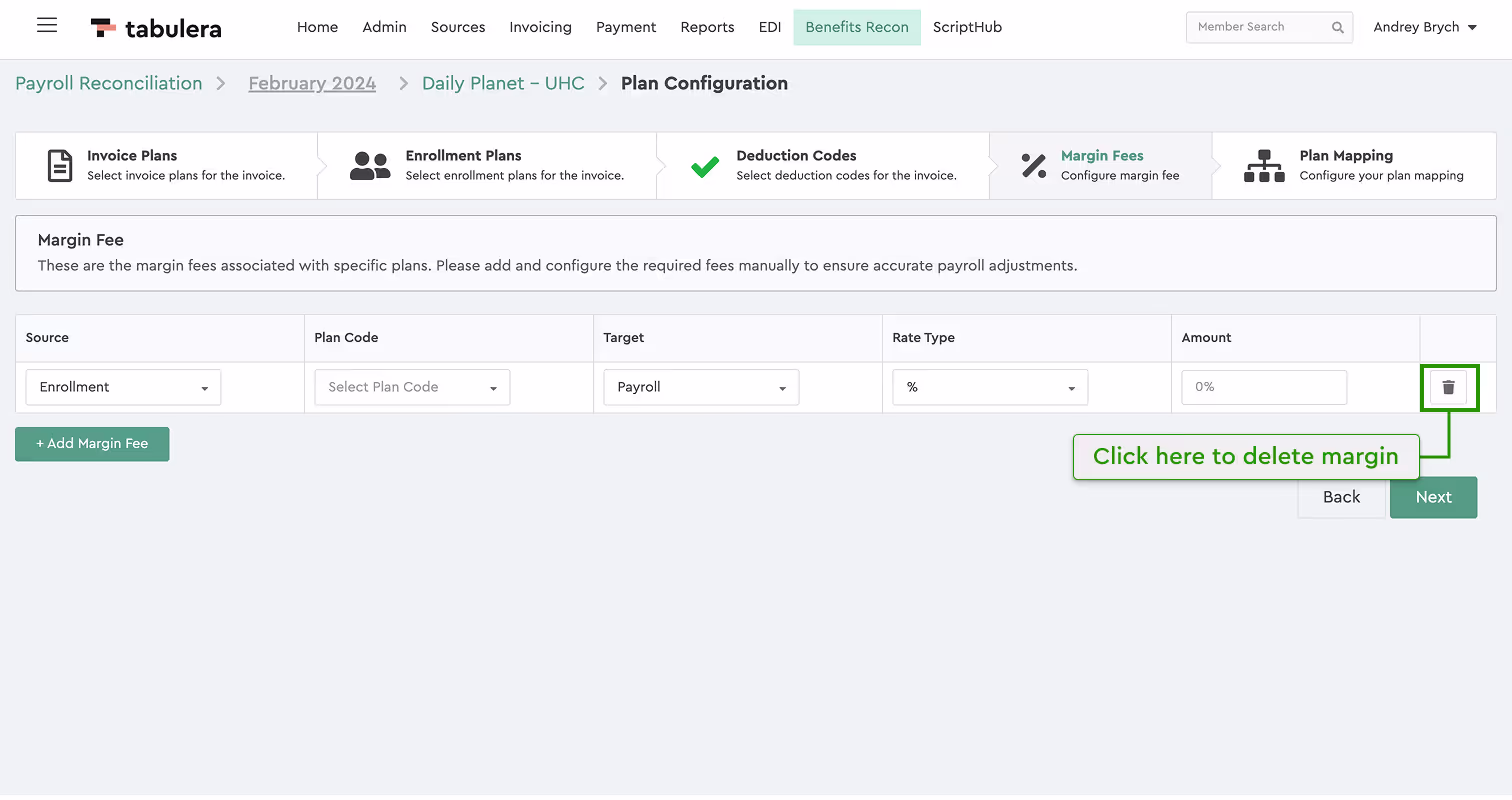Viewport: 1512px width, 800px height.
Task: Switch to the Margin Fees step
Action: (1100, 165)
